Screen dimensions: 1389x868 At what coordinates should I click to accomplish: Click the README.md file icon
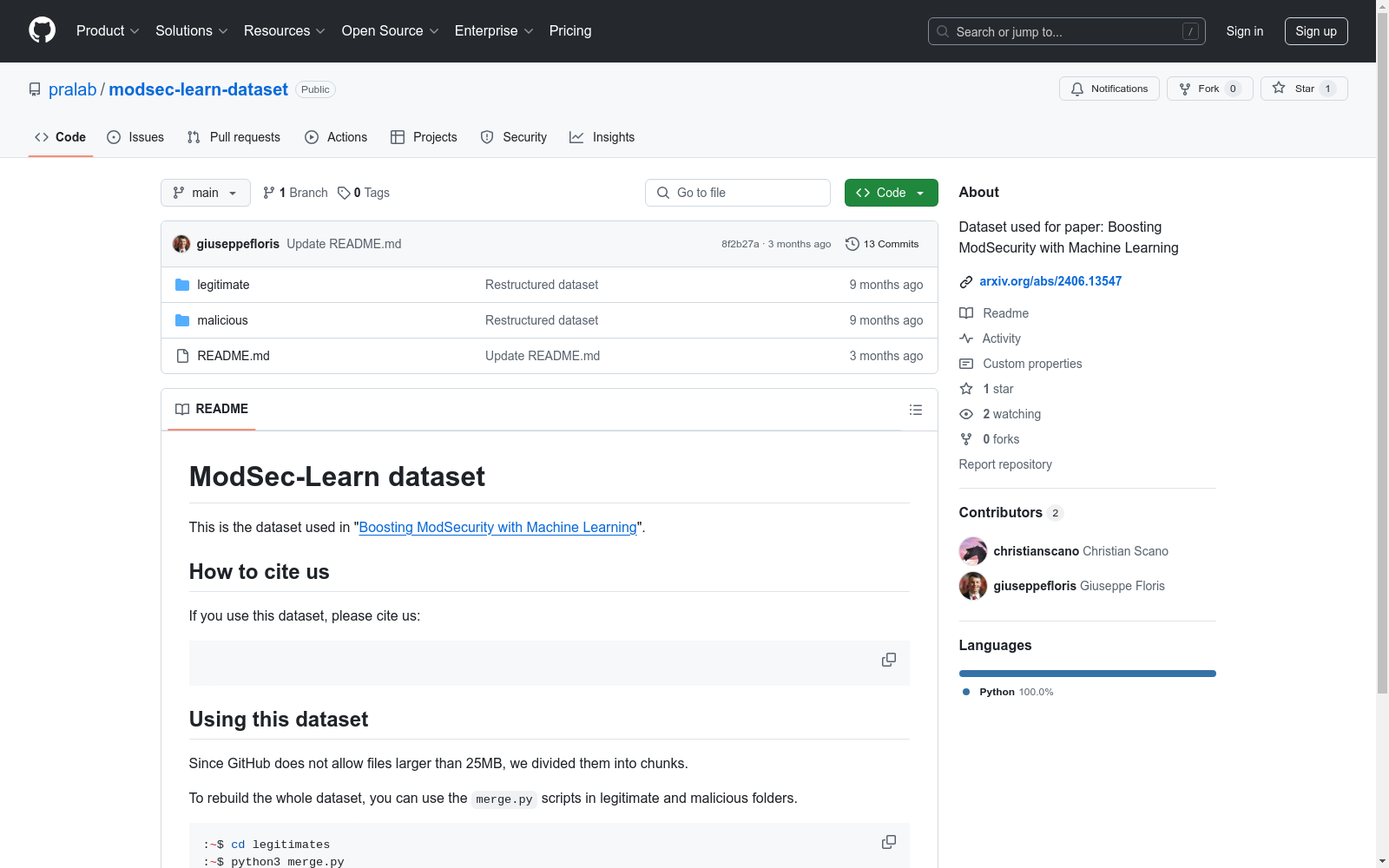click(x=182, y=356)
